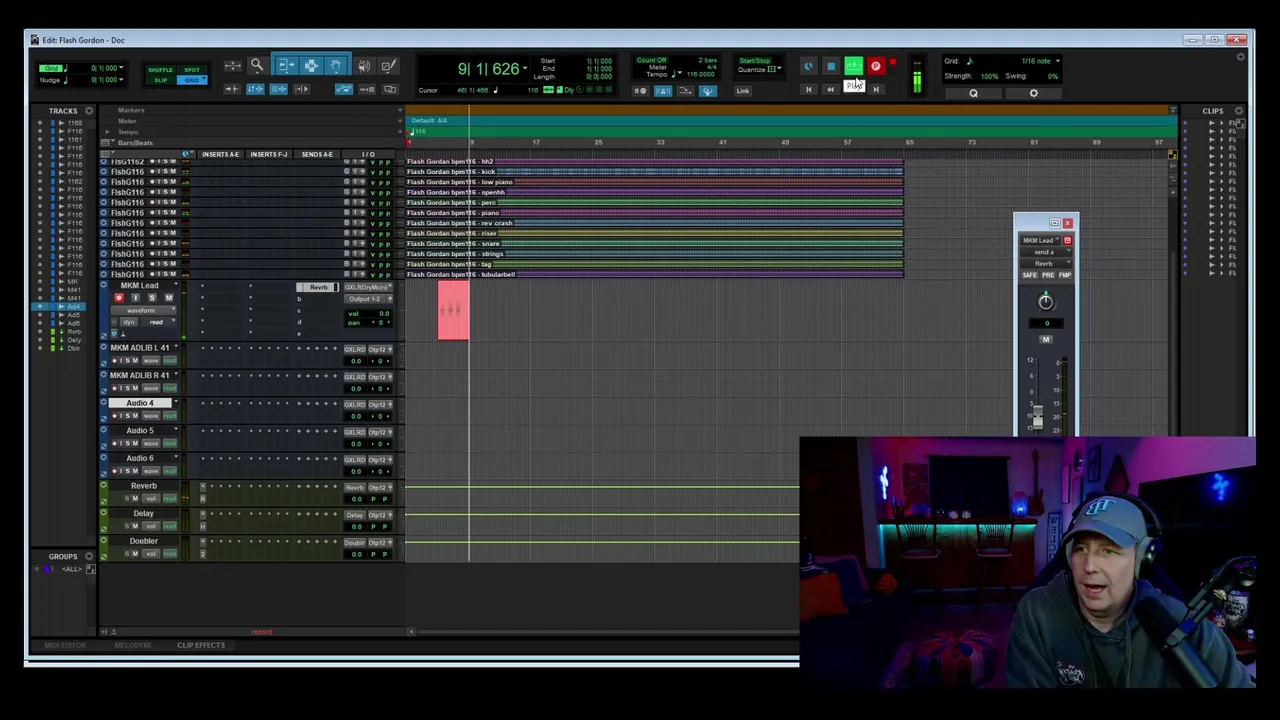
Task: Select the Scrubber speaker tool
Action: [364, 66]
